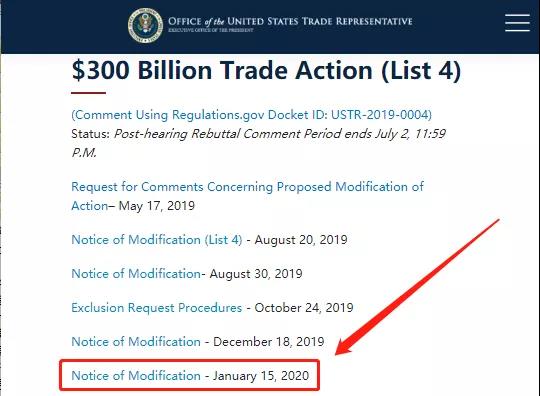Click the January 15, 2020 date text
540x396 pixels.
(x=261, y=376)
